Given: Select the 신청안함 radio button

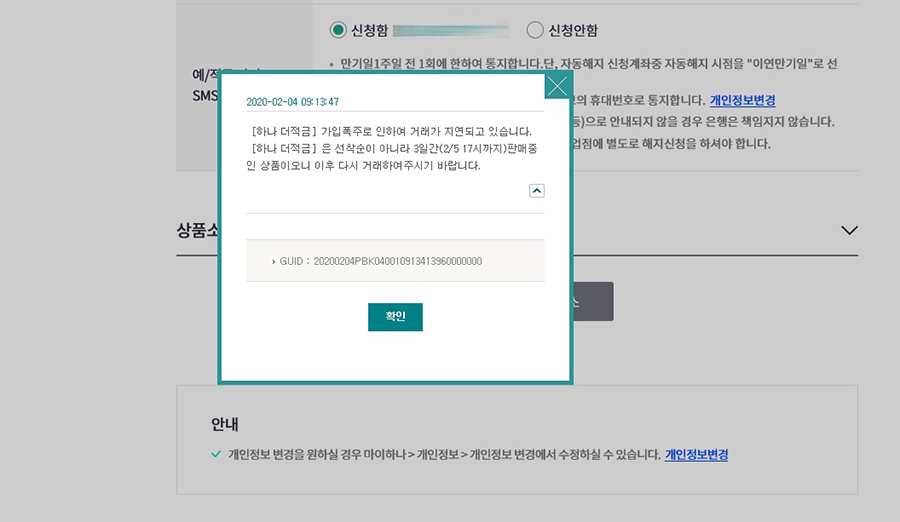Looking at the screenshot, I should click(x=534, y=30).
